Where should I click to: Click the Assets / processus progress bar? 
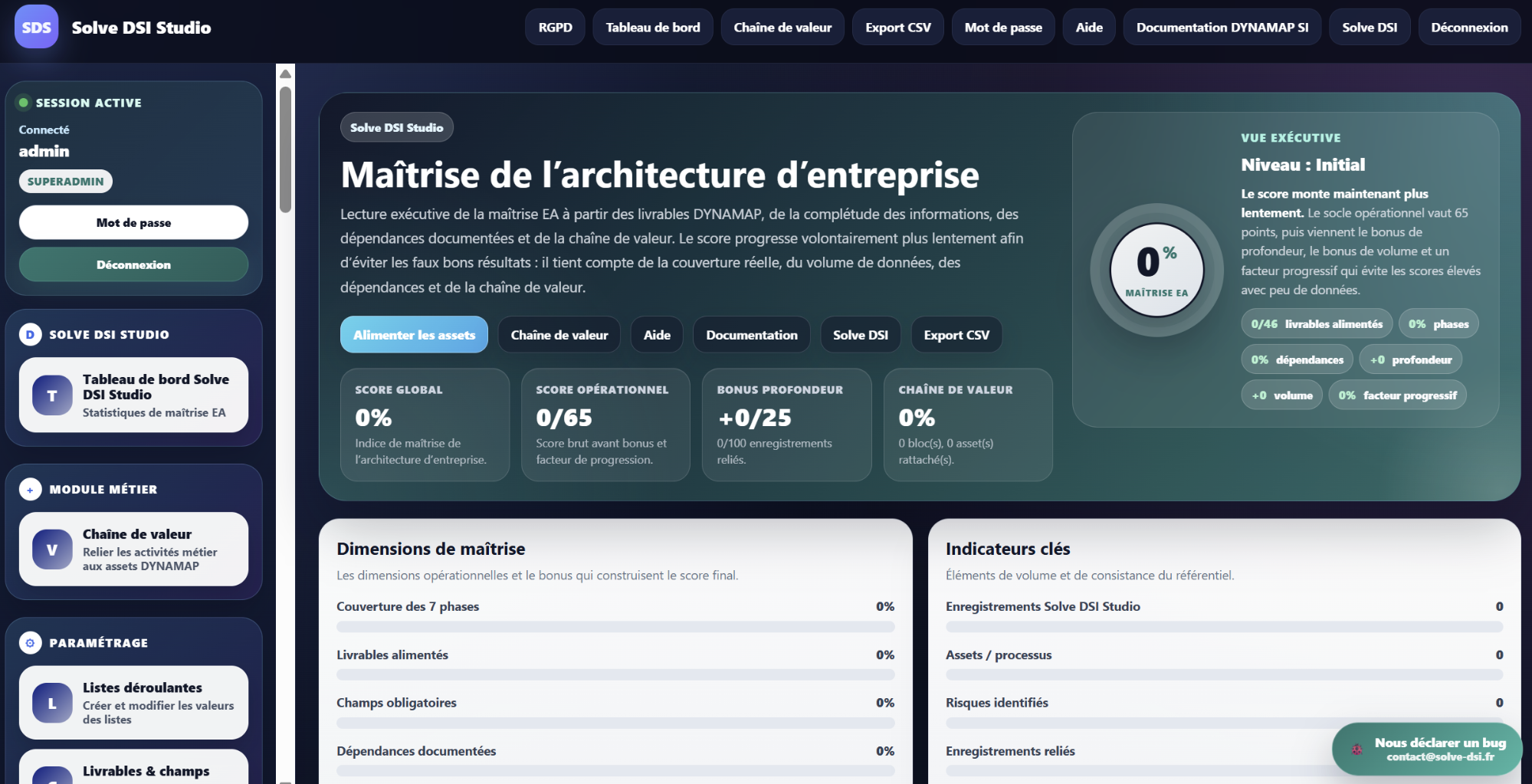[x=1224, y=675]
